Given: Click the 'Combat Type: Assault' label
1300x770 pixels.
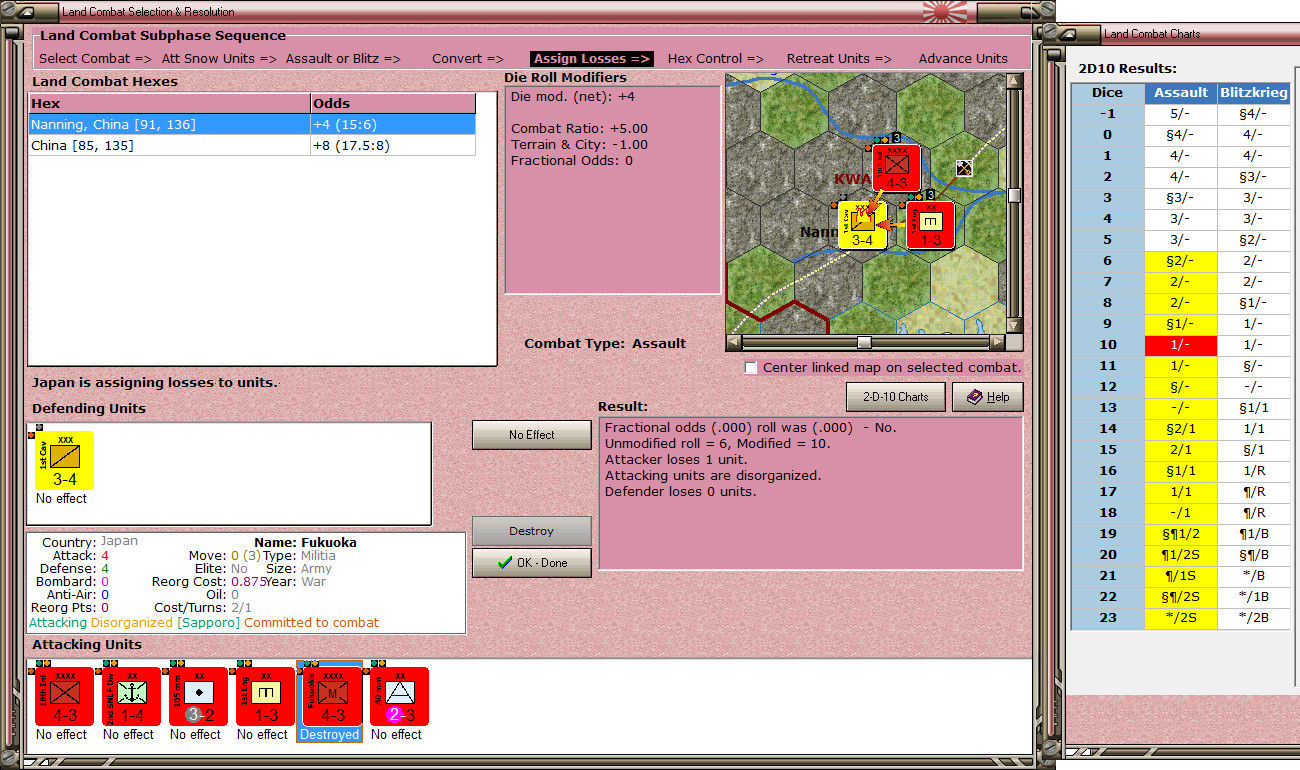Looking at the screenshot, I should click(x=605, y=343).
